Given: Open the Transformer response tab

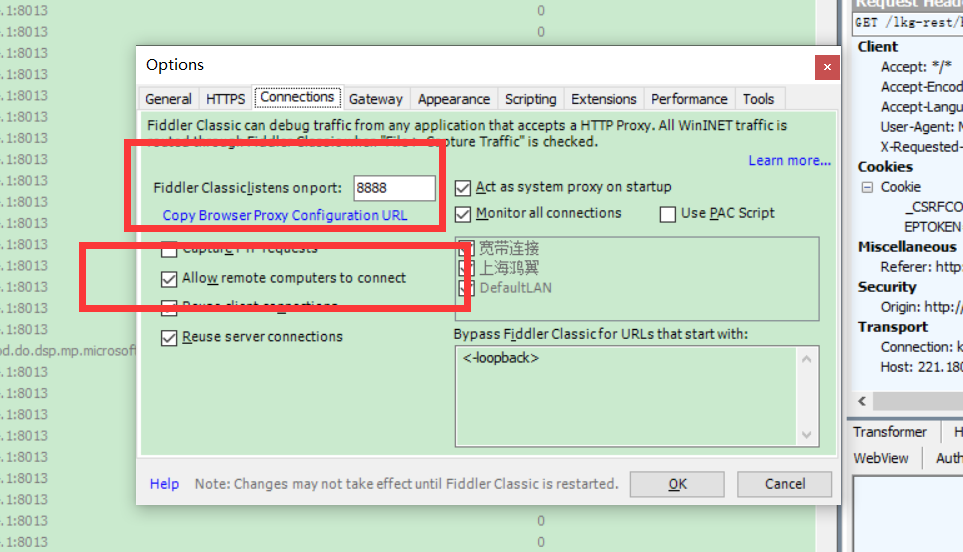Looking at the screenshot, I should (x=889, y=432).
